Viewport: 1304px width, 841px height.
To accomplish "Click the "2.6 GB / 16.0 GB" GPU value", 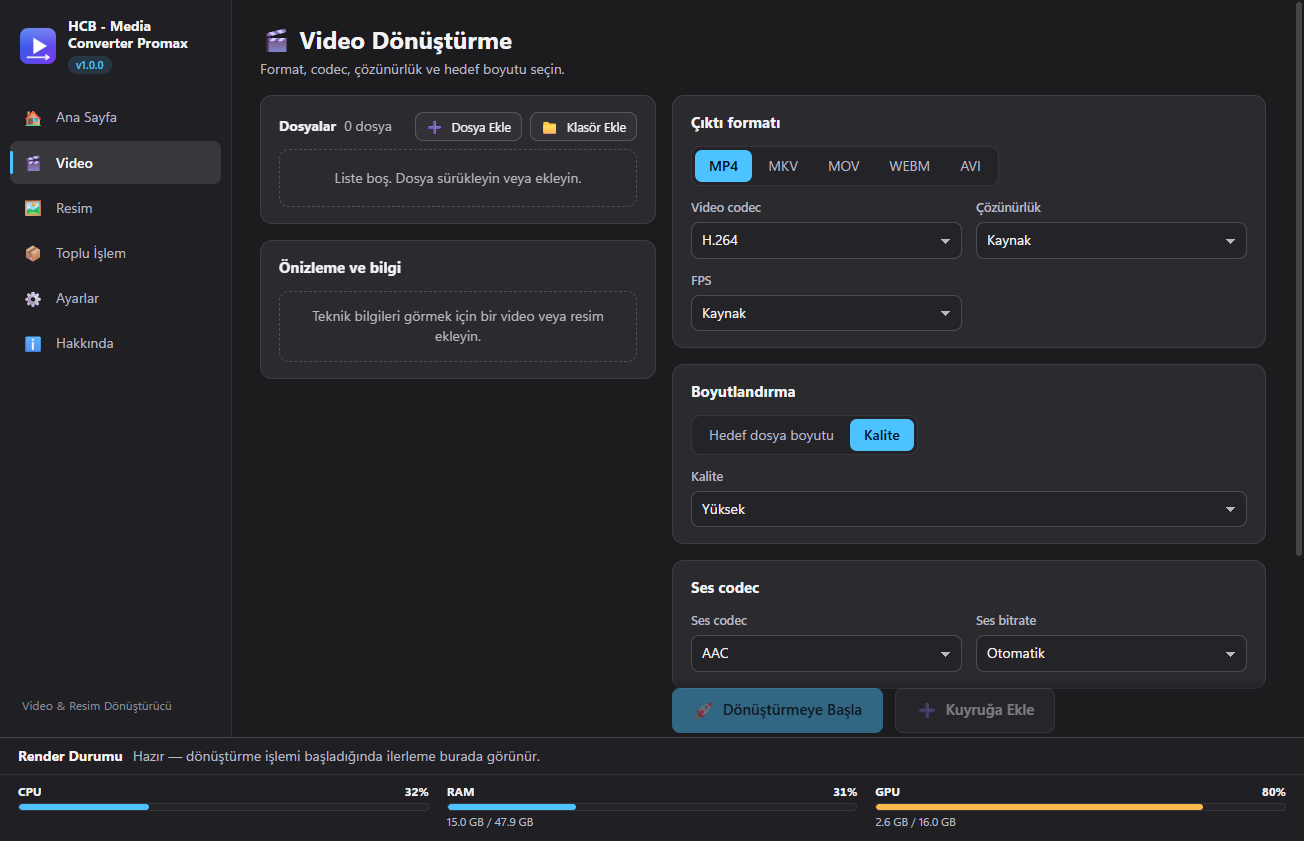I will tap(915, 823).
